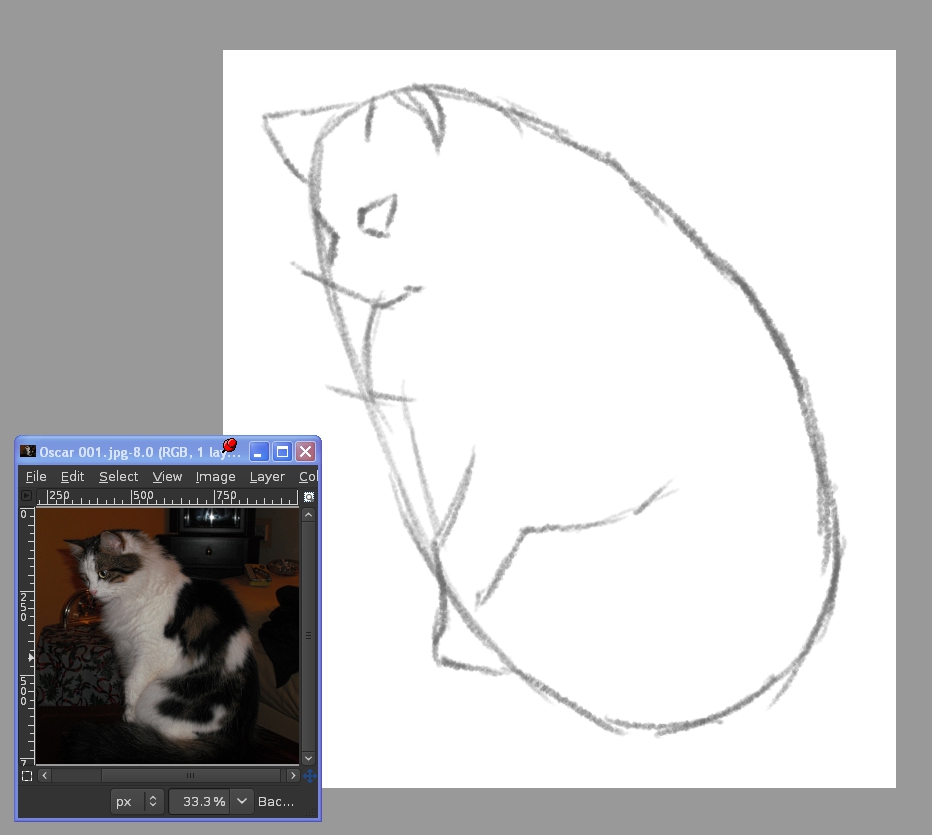This screenshot has height=835, width=932.
Task: Open the px unit dropdown
Action: click(137, 801)
